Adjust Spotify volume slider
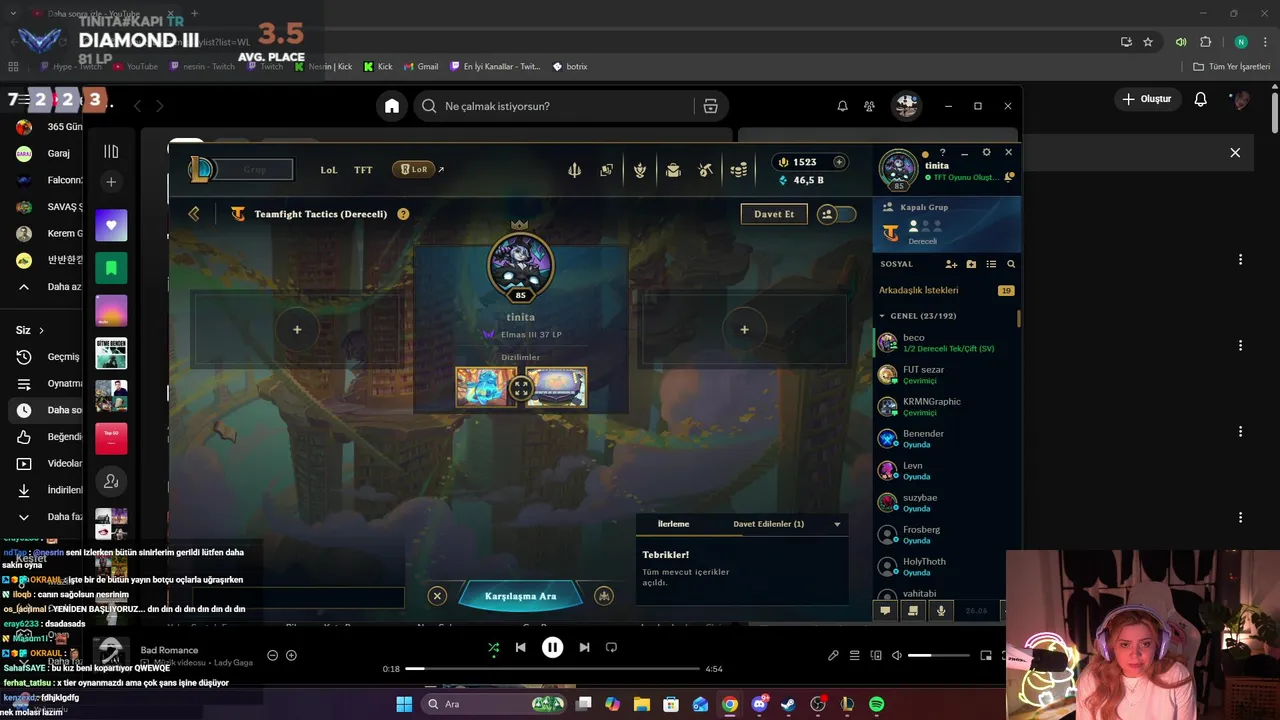 click(938, 656)
